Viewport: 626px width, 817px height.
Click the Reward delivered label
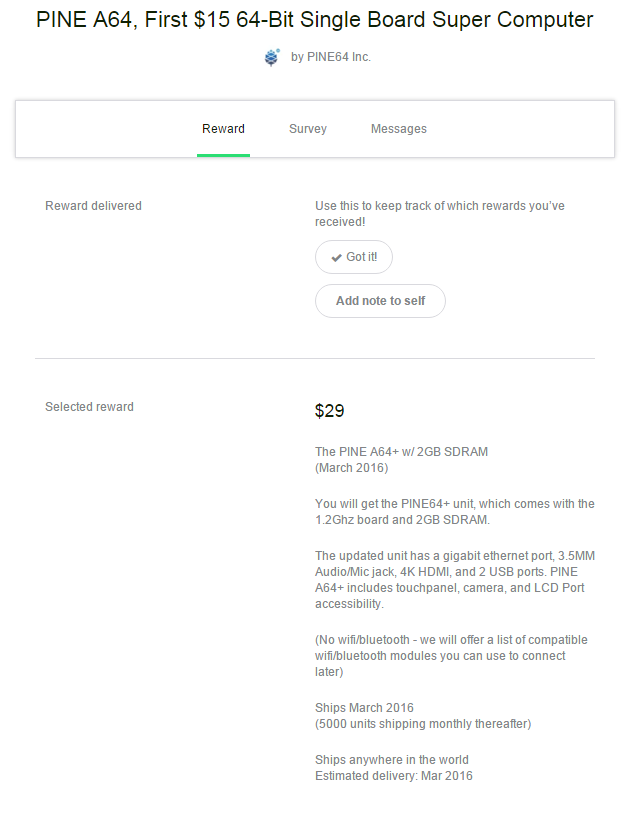tap(93, 206)
